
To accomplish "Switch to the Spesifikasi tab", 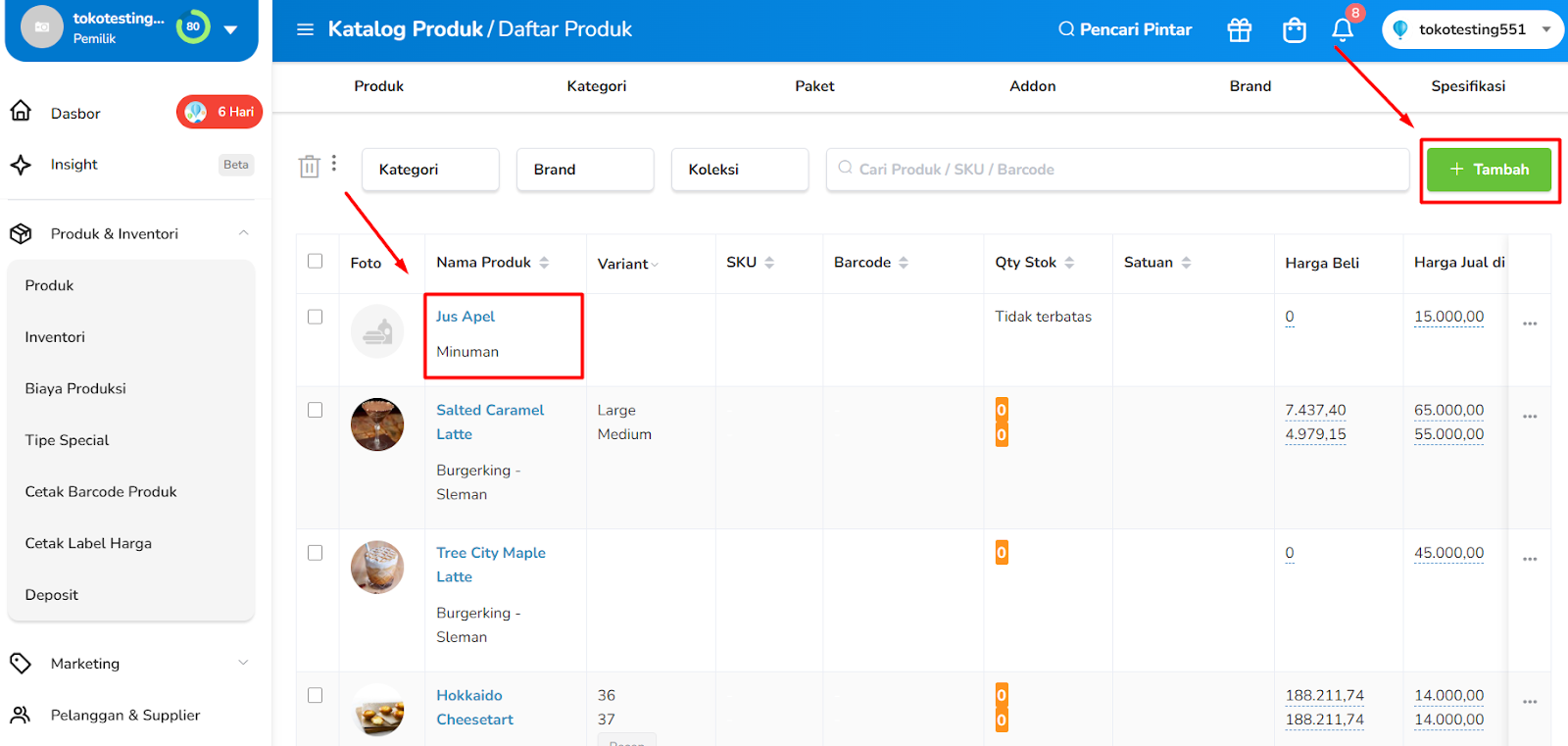I will coord(1468,86).
